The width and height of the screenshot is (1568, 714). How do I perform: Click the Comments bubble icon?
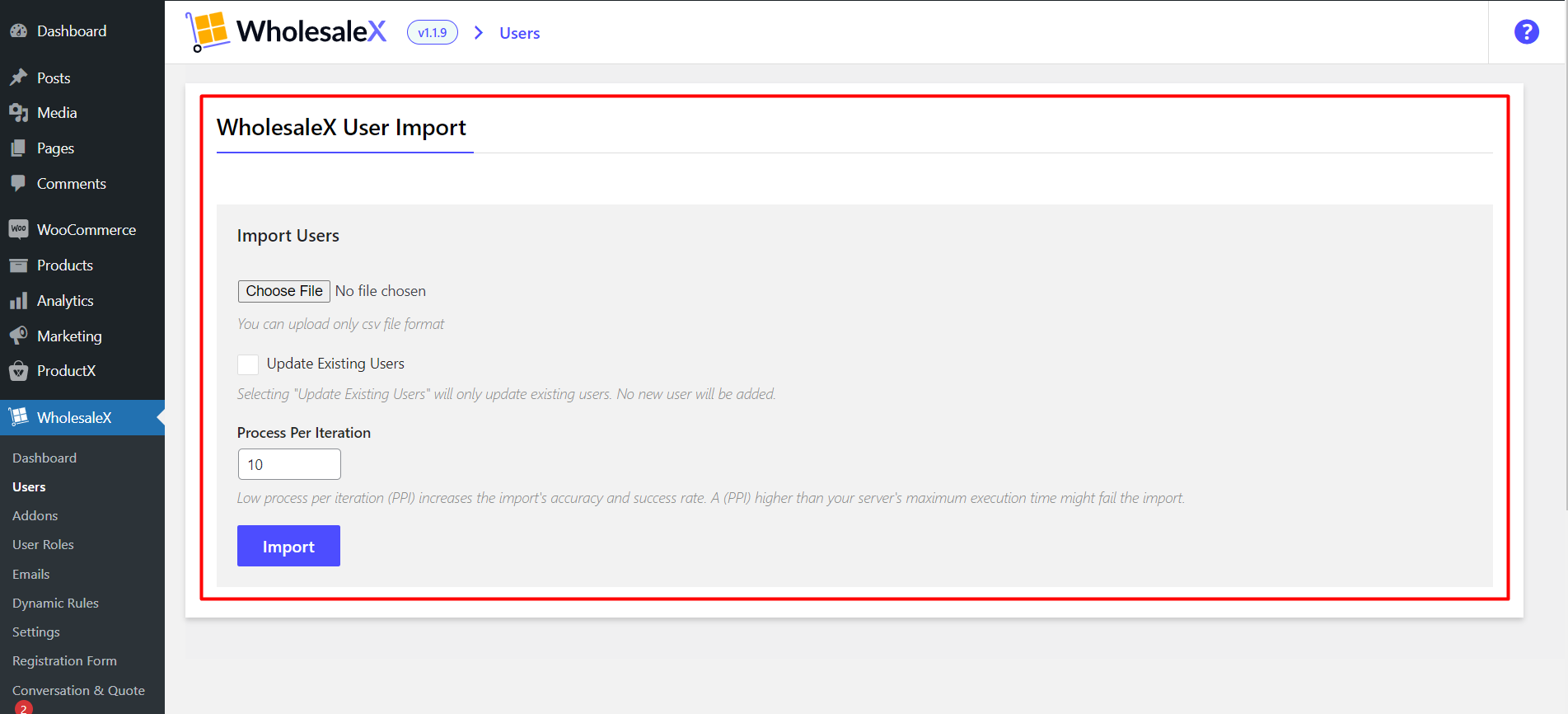pos(18,183)
